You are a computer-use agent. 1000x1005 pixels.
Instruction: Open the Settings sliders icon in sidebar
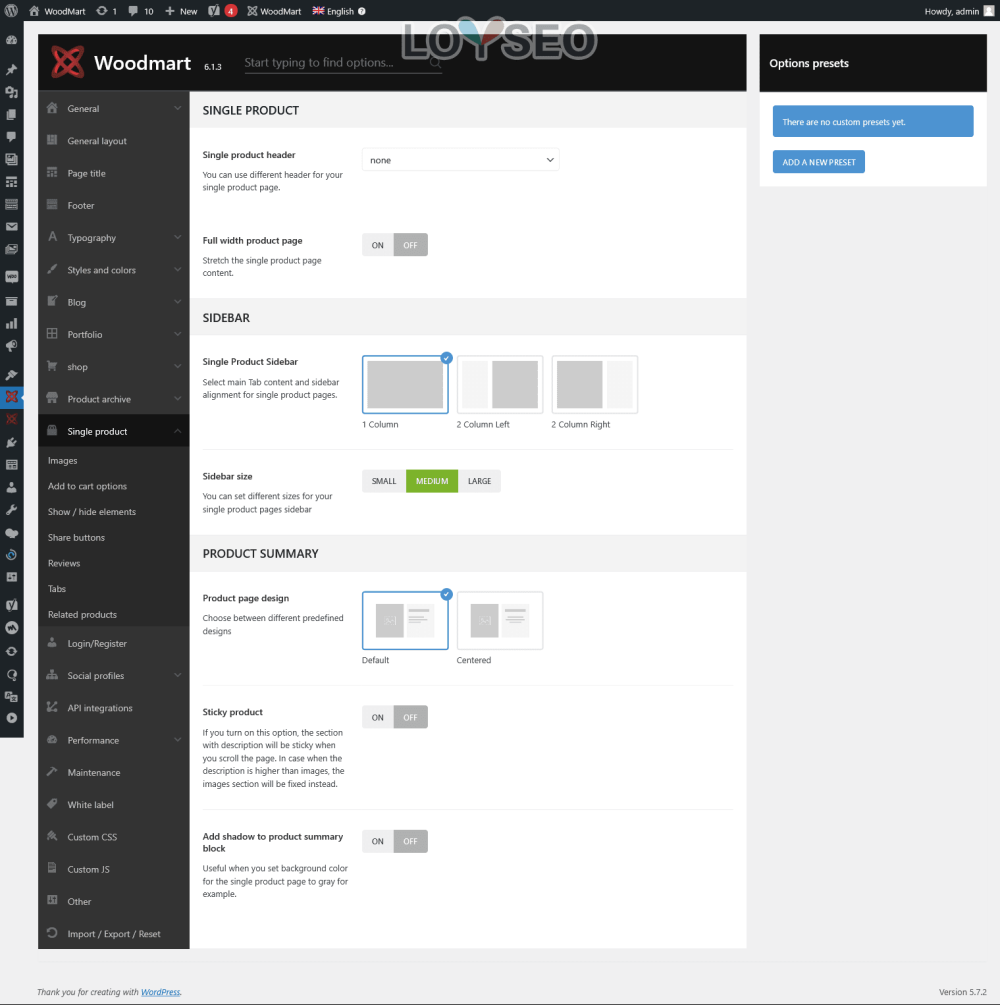click(x=11, y=577)
